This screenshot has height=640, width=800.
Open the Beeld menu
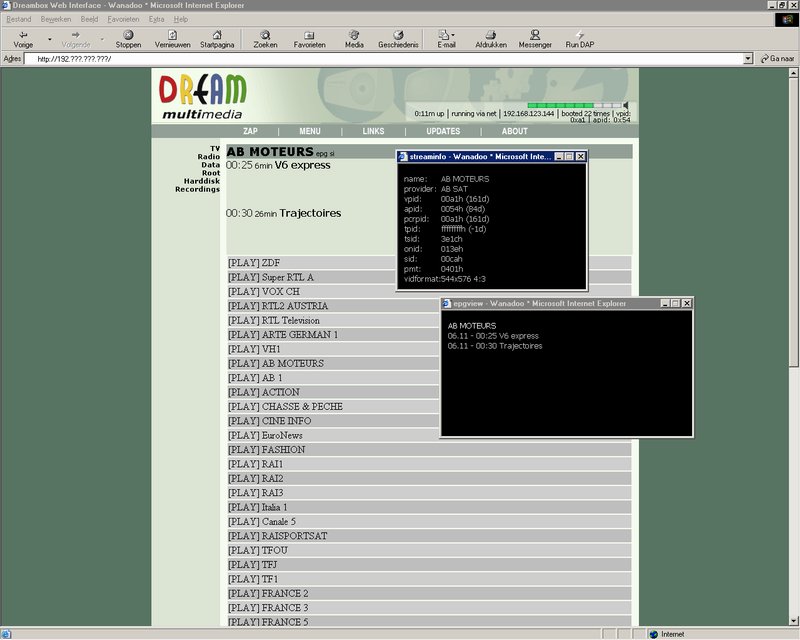(x=90, y=19)
